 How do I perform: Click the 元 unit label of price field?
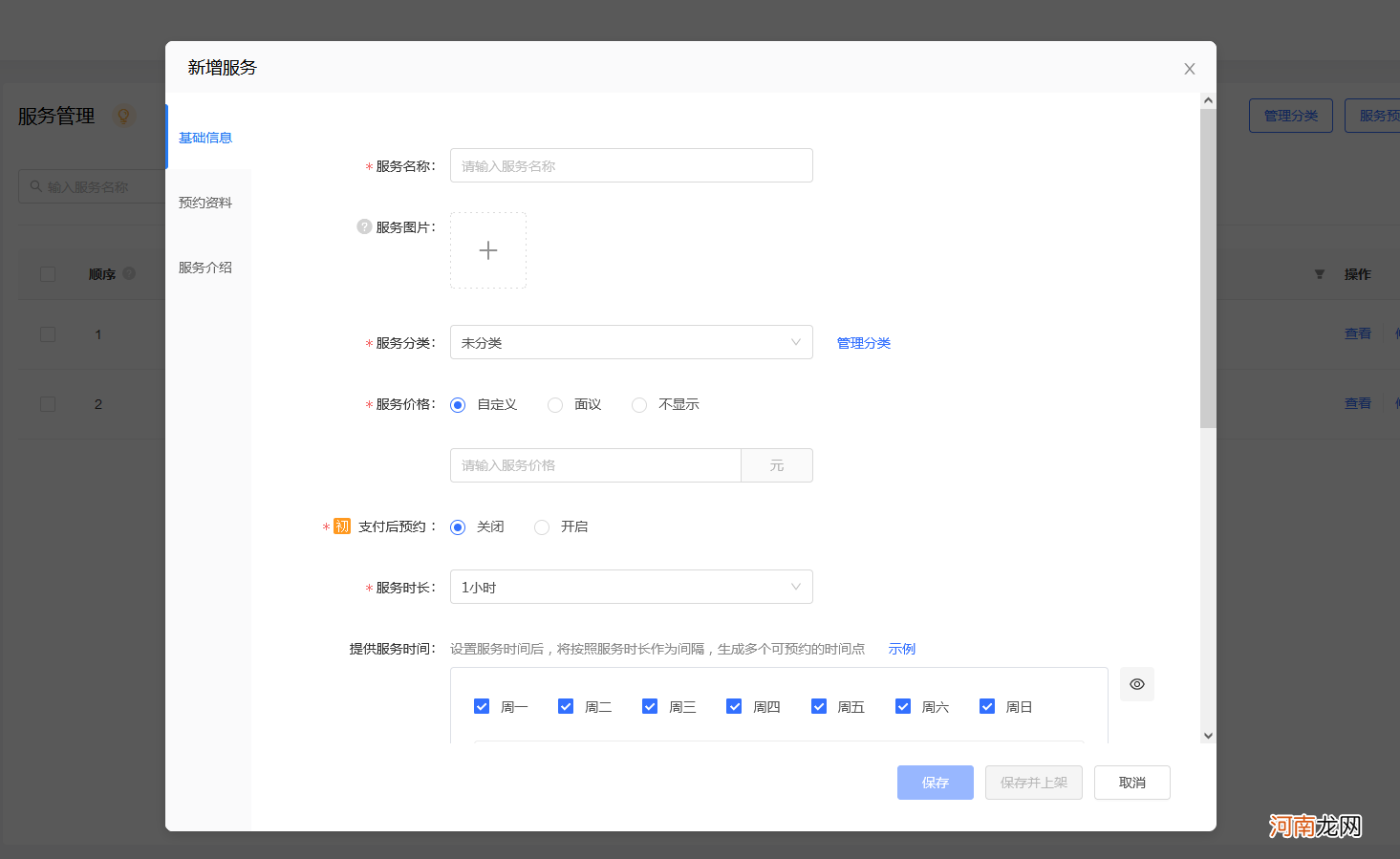click(x=777, y=465)
